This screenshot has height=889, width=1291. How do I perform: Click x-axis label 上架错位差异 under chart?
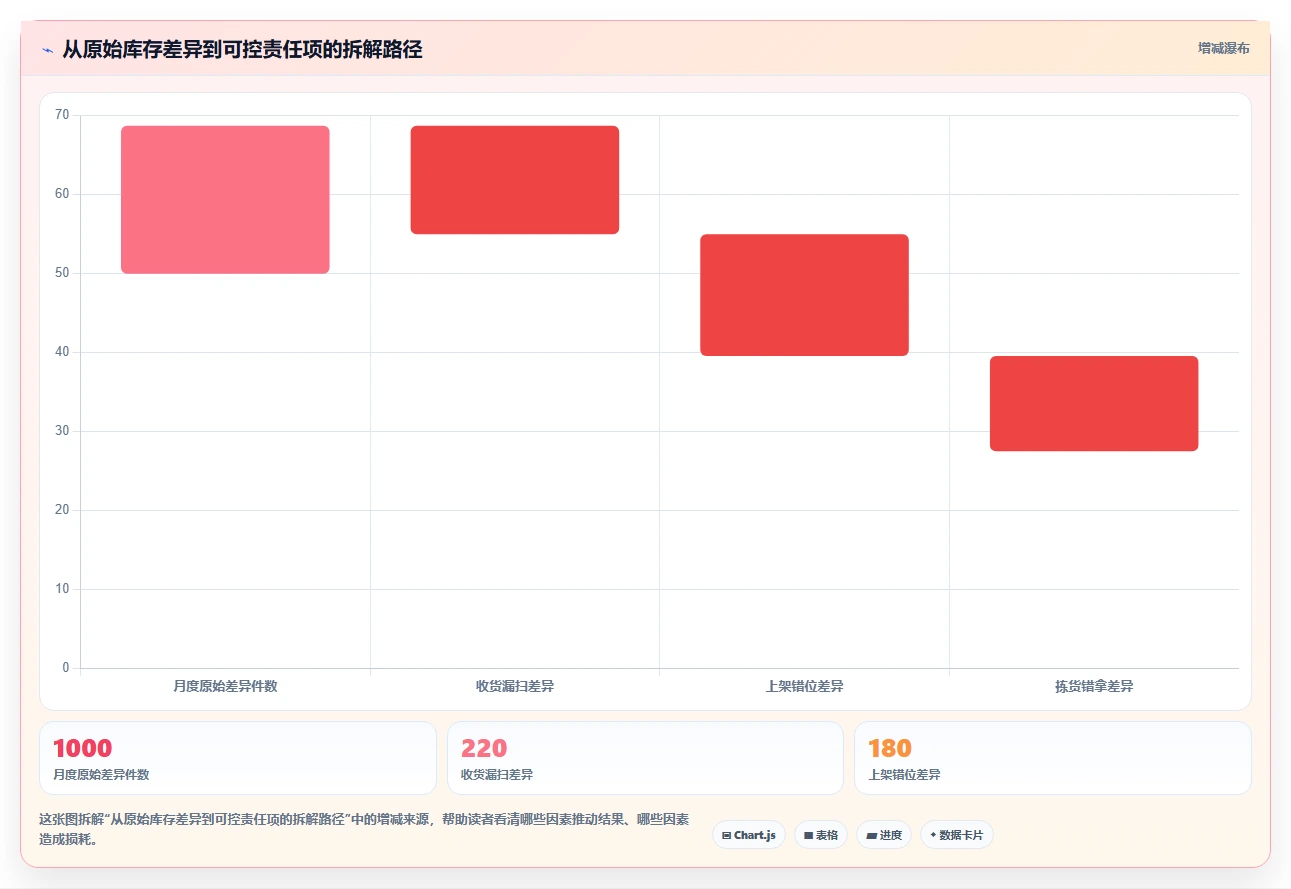[804, 686]
